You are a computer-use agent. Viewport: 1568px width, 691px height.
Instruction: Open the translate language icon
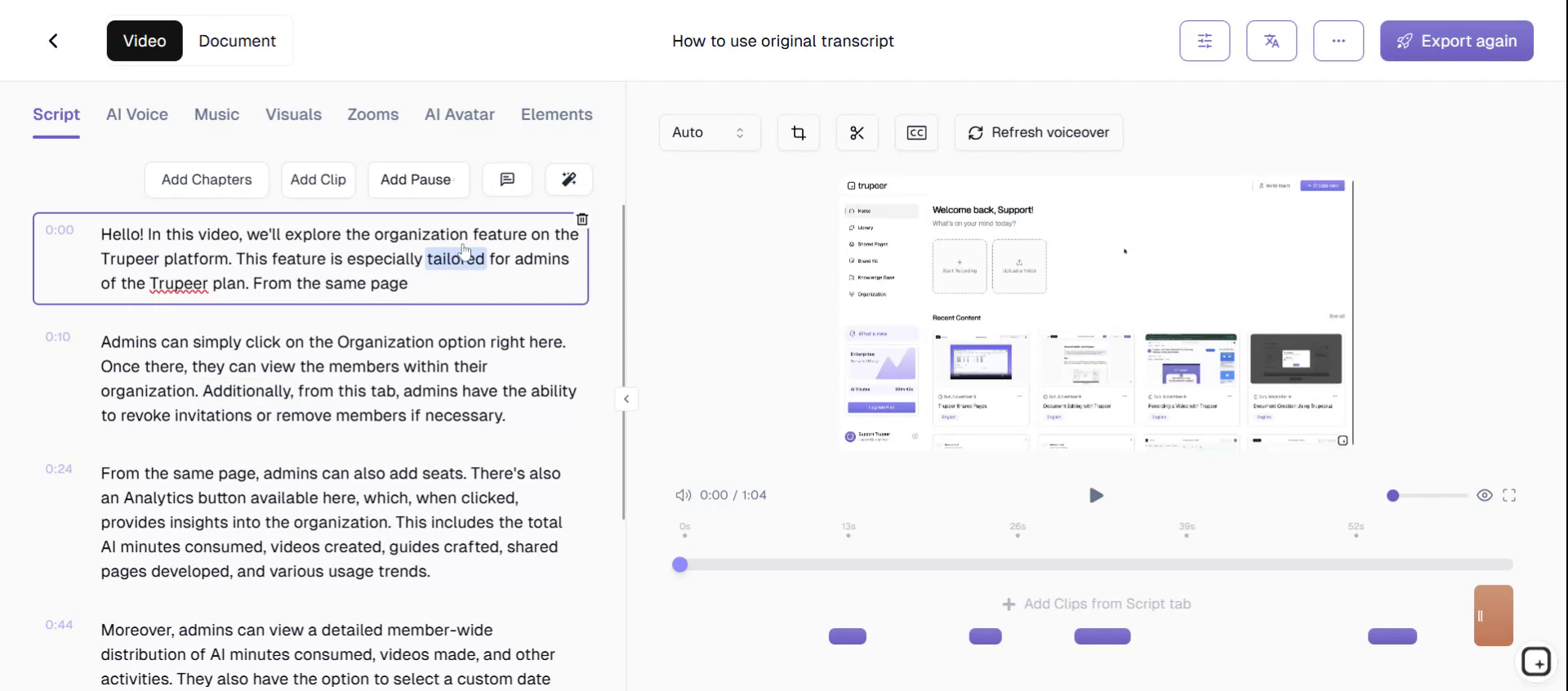pos(1272,41)
